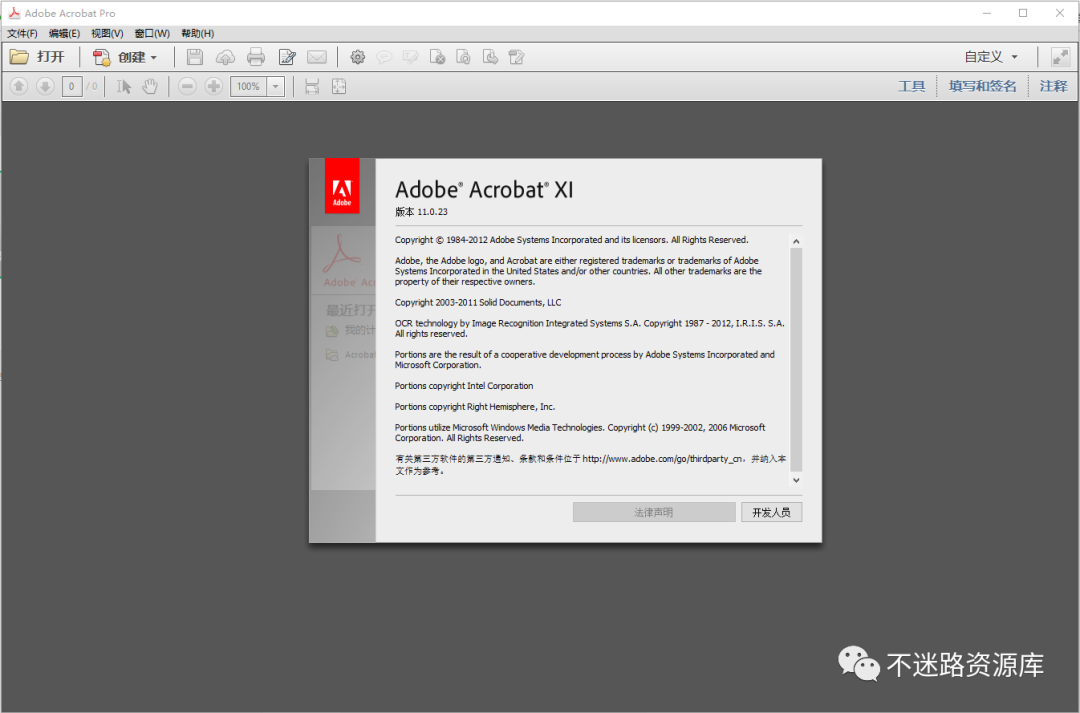Open a file with the 打开 button
Viewport: 1080px width, 713px height.
[x=37, y=57]
